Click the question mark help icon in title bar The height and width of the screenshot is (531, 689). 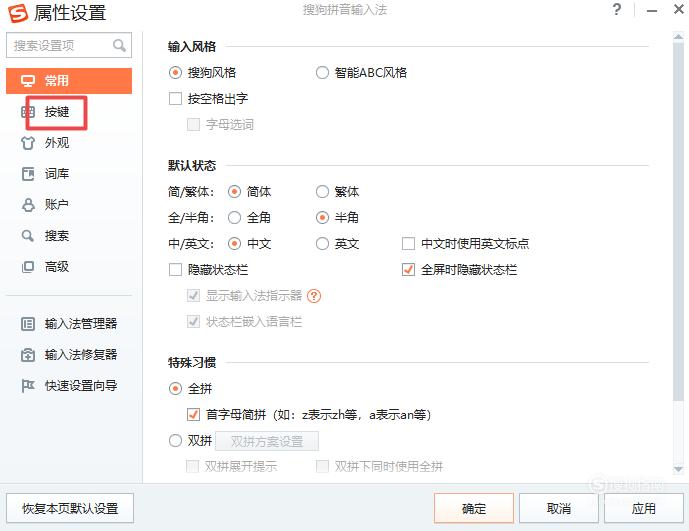click(x=617, y=9)
